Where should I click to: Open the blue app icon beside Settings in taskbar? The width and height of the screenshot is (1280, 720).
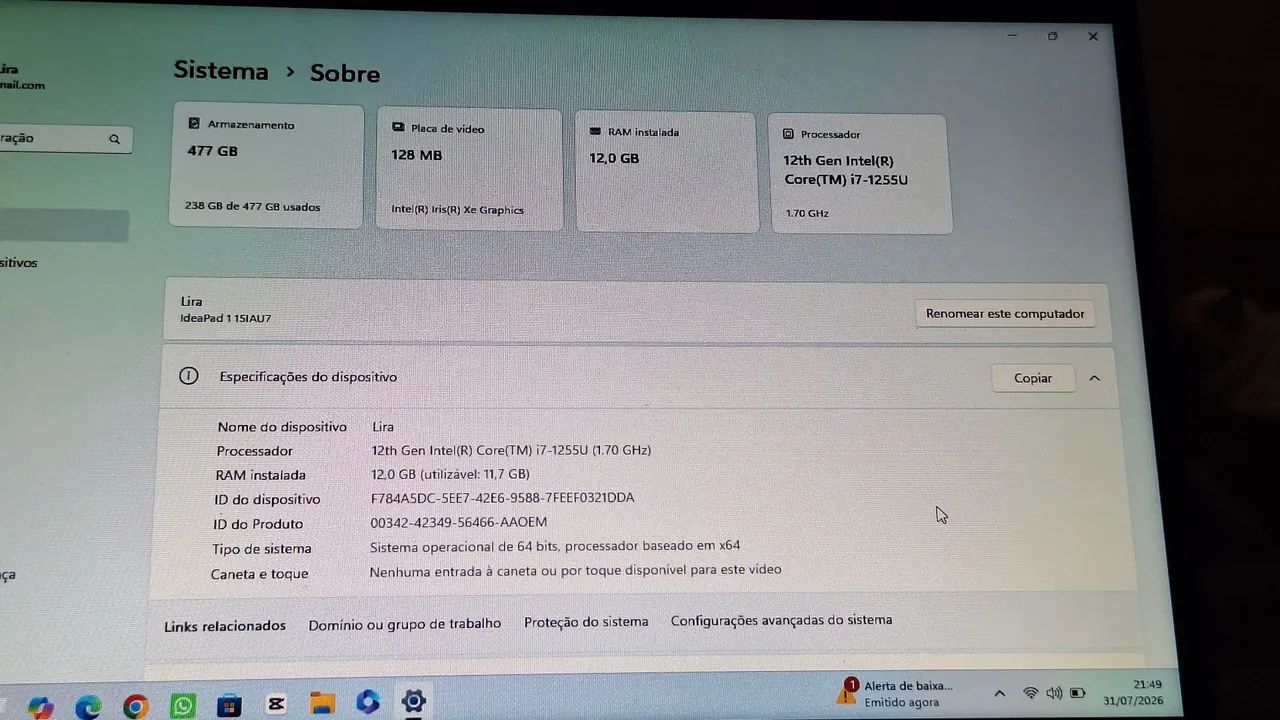[x=367, y=702]
